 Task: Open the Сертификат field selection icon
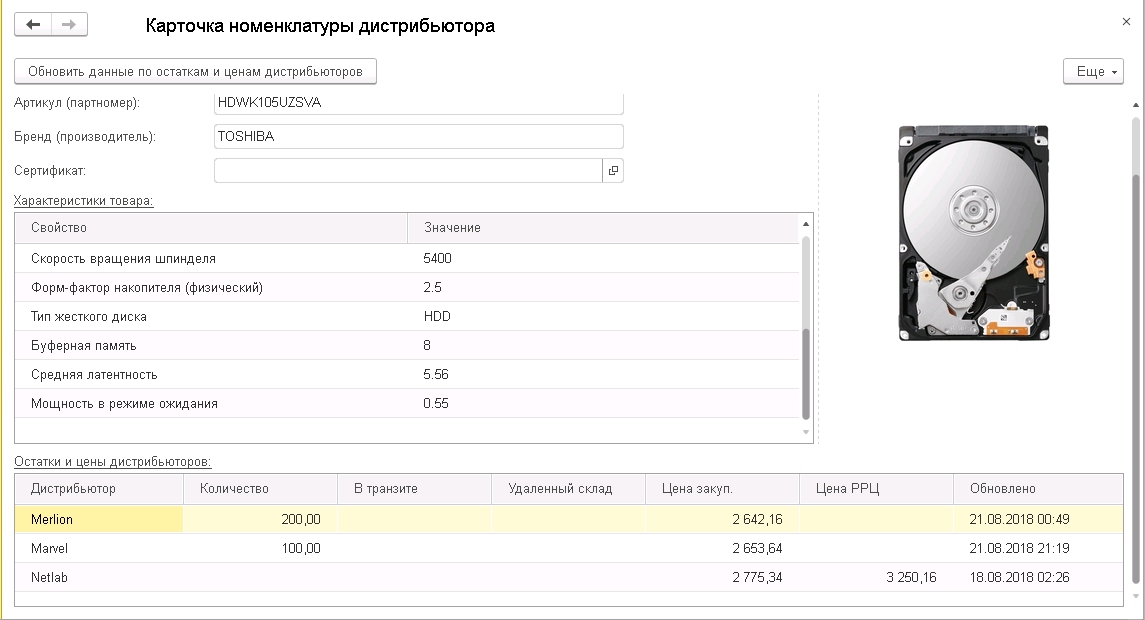tap(613, 170)
